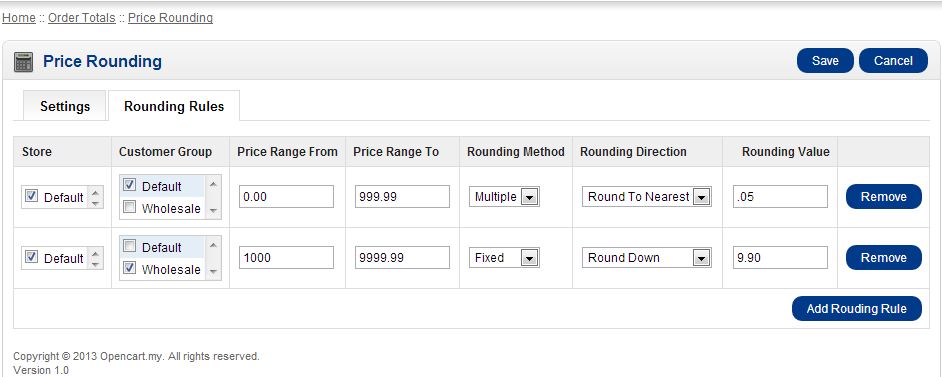The width and height of the screenshot is (942, 377).
Task: Uncheck Default customer group in first rule
Action: (x=129, y=185)
